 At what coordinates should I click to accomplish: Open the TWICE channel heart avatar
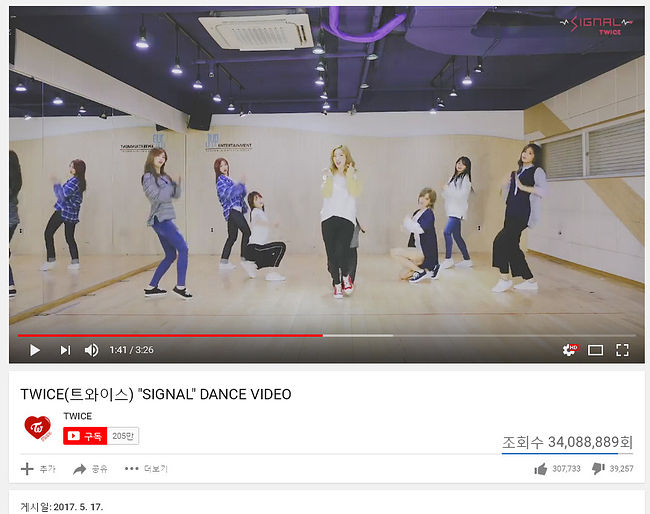[37, 428]
